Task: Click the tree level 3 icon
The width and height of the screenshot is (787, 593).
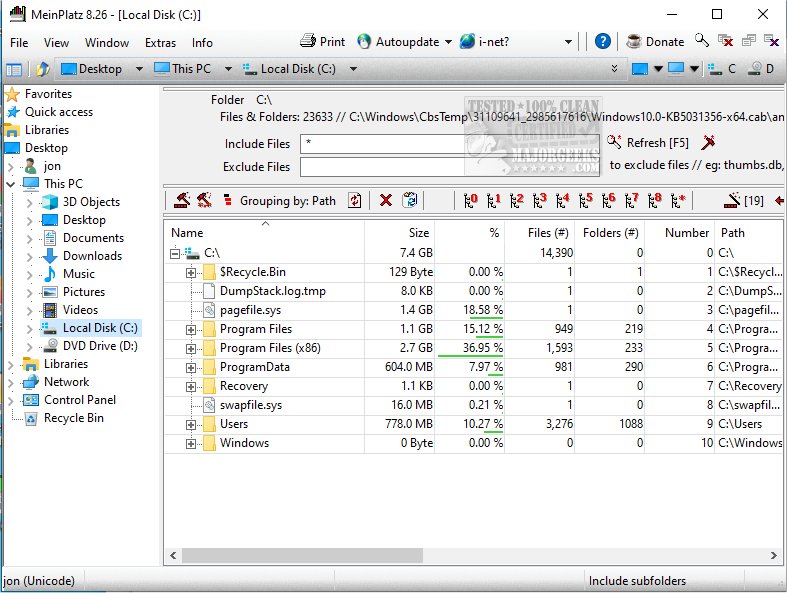Action: click(x=540, y=200)
